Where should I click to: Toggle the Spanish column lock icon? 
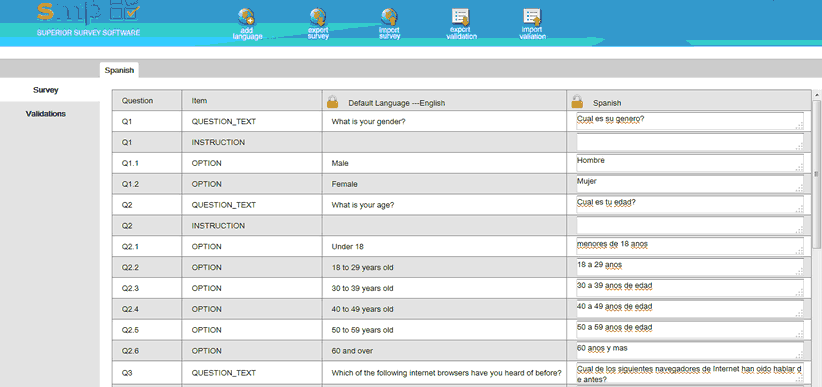click(577, 101)
